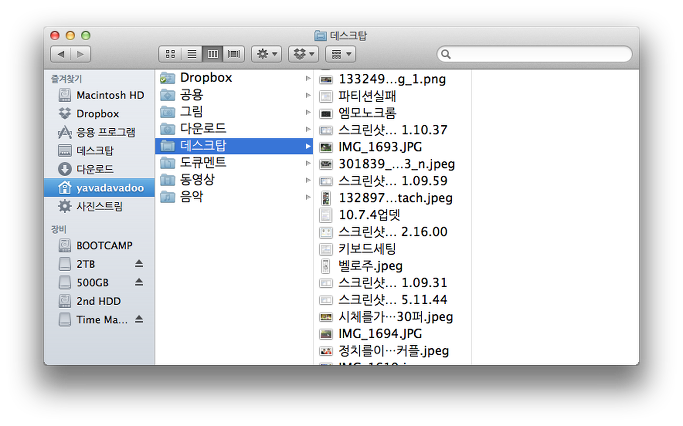
Task: Open the gear action menu
Action: (267, 54)
